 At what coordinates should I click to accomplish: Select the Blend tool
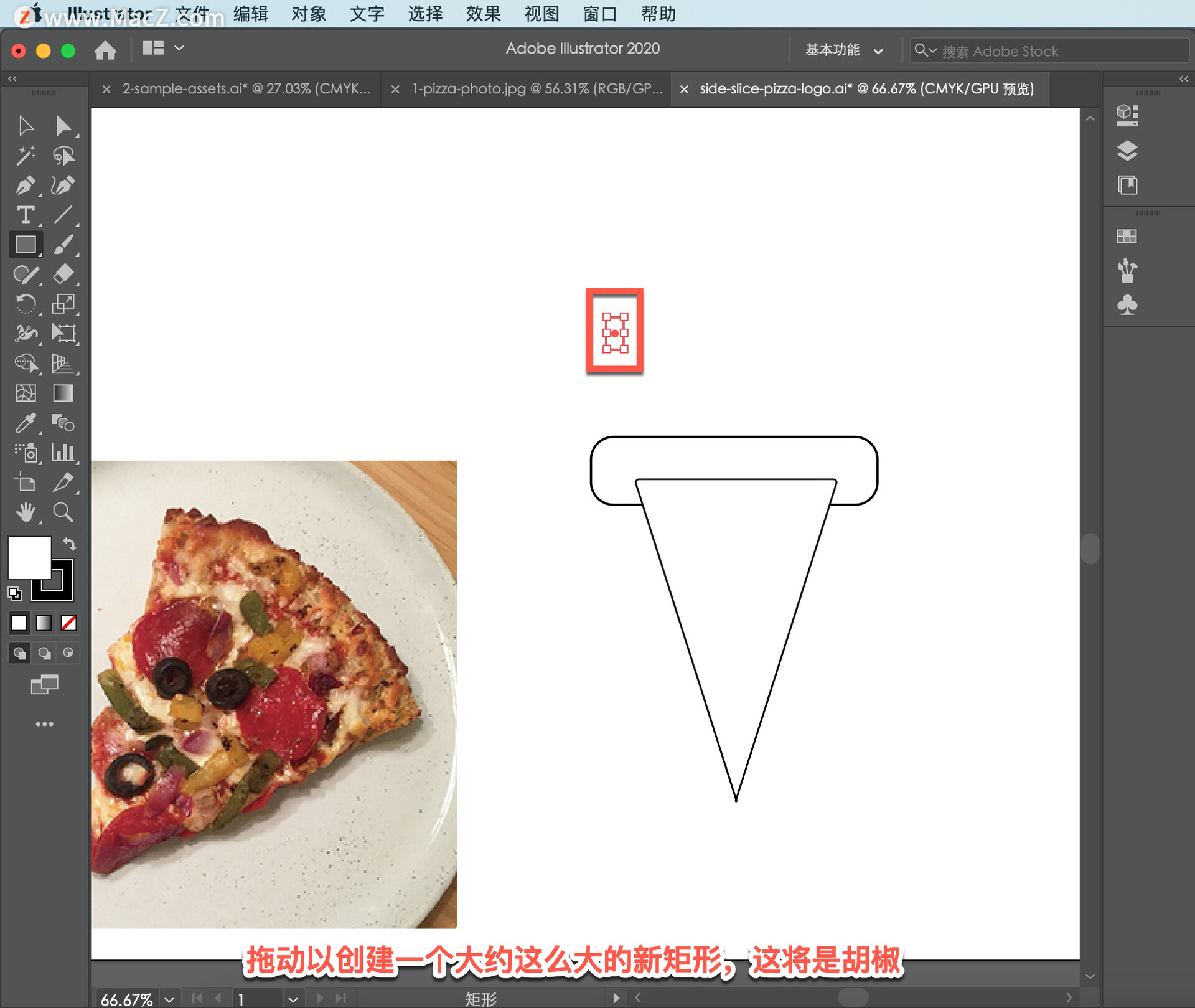[63, 423]
